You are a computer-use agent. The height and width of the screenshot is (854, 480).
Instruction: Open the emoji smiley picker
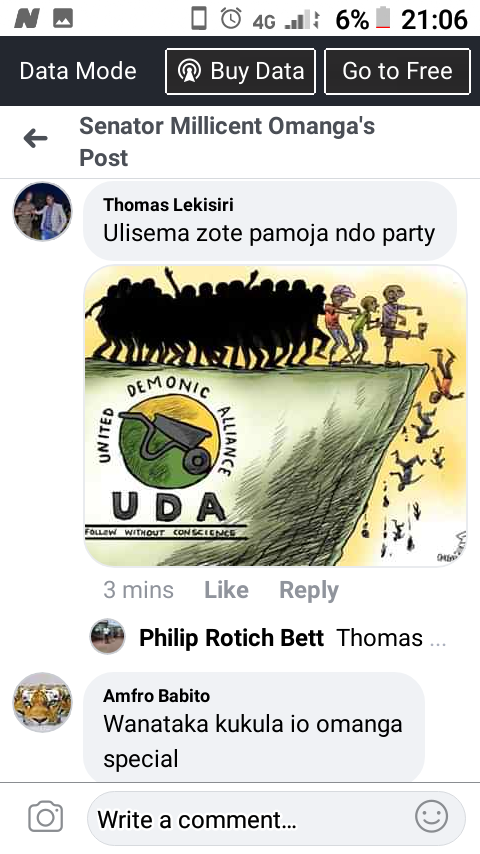pyautogui.click(x=432, y=816)
